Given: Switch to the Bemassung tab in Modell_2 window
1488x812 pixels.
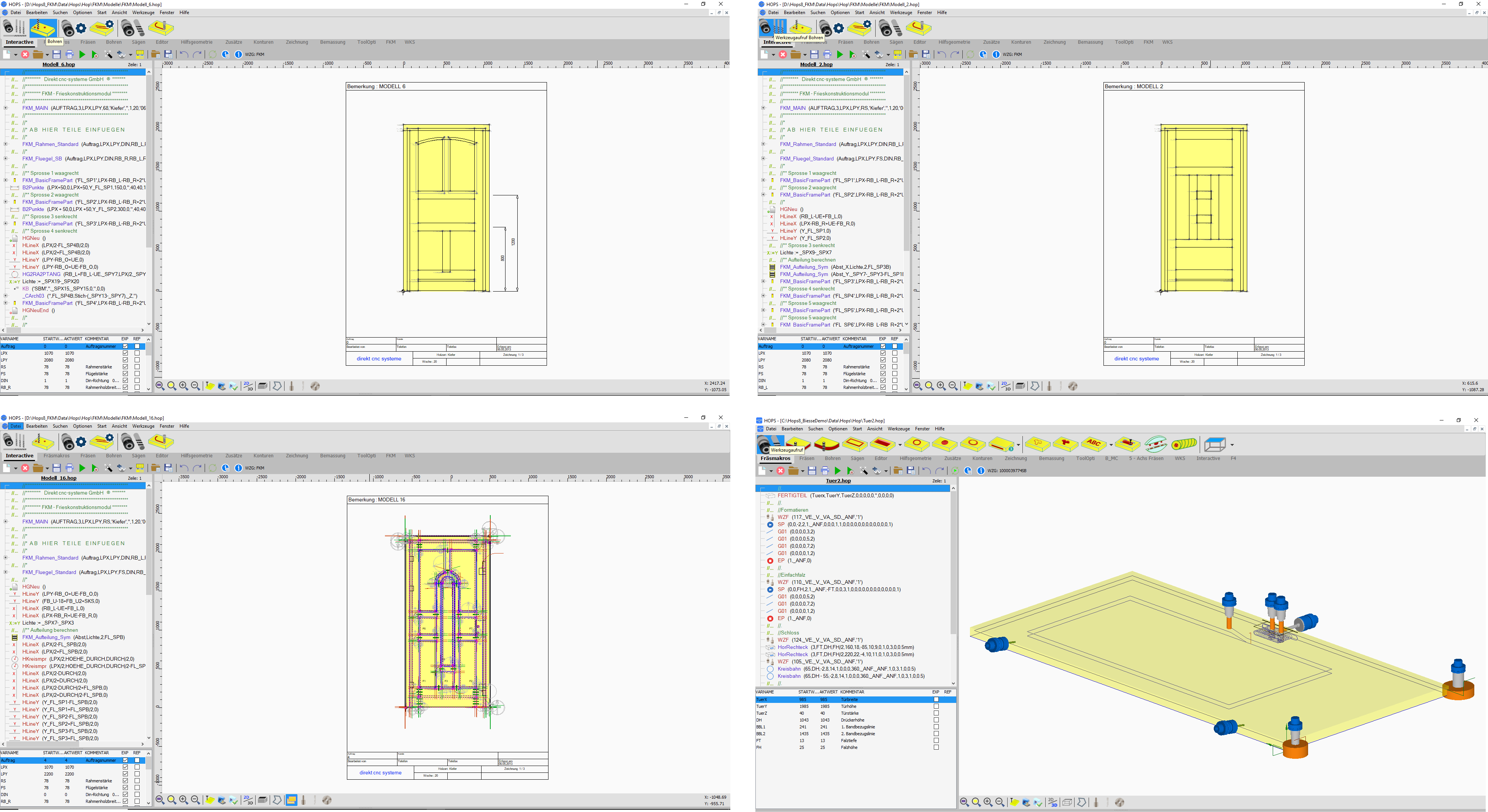Looking at the screenshot, I should (x=1090, y=42).
